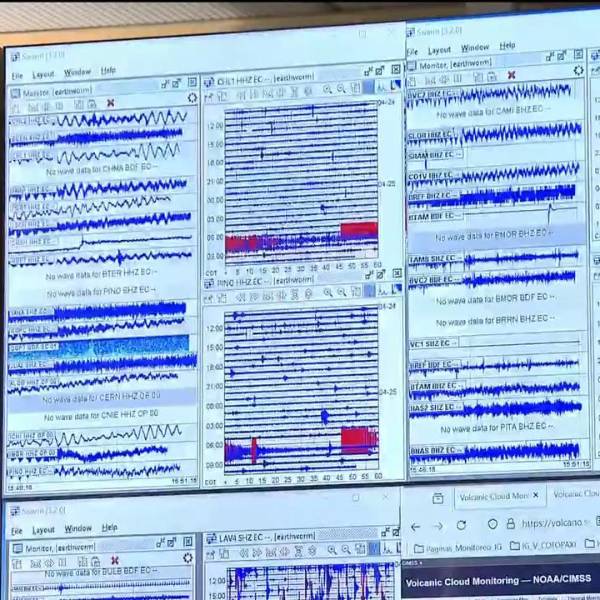Zoom in on the CIL1 HHZ helicorder
The width and height of the screenshot is (600, 600).
click(327, 90)
